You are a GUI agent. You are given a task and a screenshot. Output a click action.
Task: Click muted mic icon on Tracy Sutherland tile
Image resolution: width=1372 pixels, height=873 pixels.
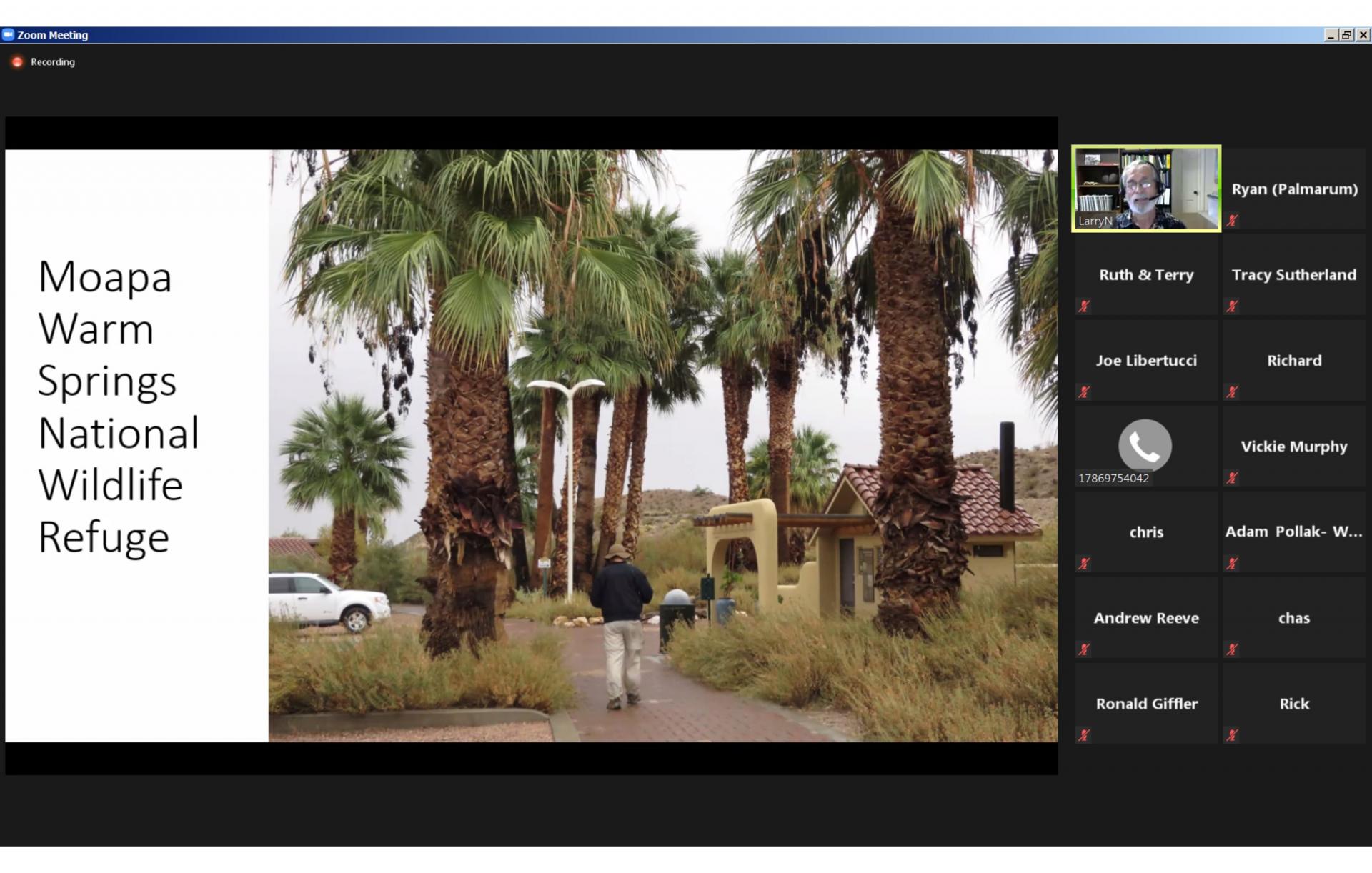(1232, 306)
